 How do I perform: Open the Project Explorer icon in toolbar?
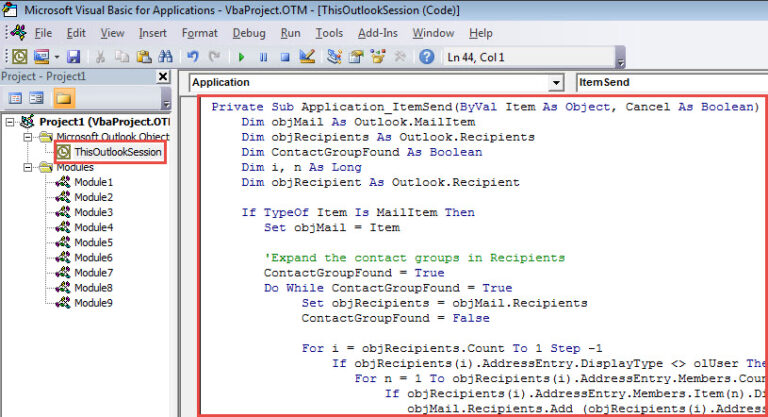(335, 57)
